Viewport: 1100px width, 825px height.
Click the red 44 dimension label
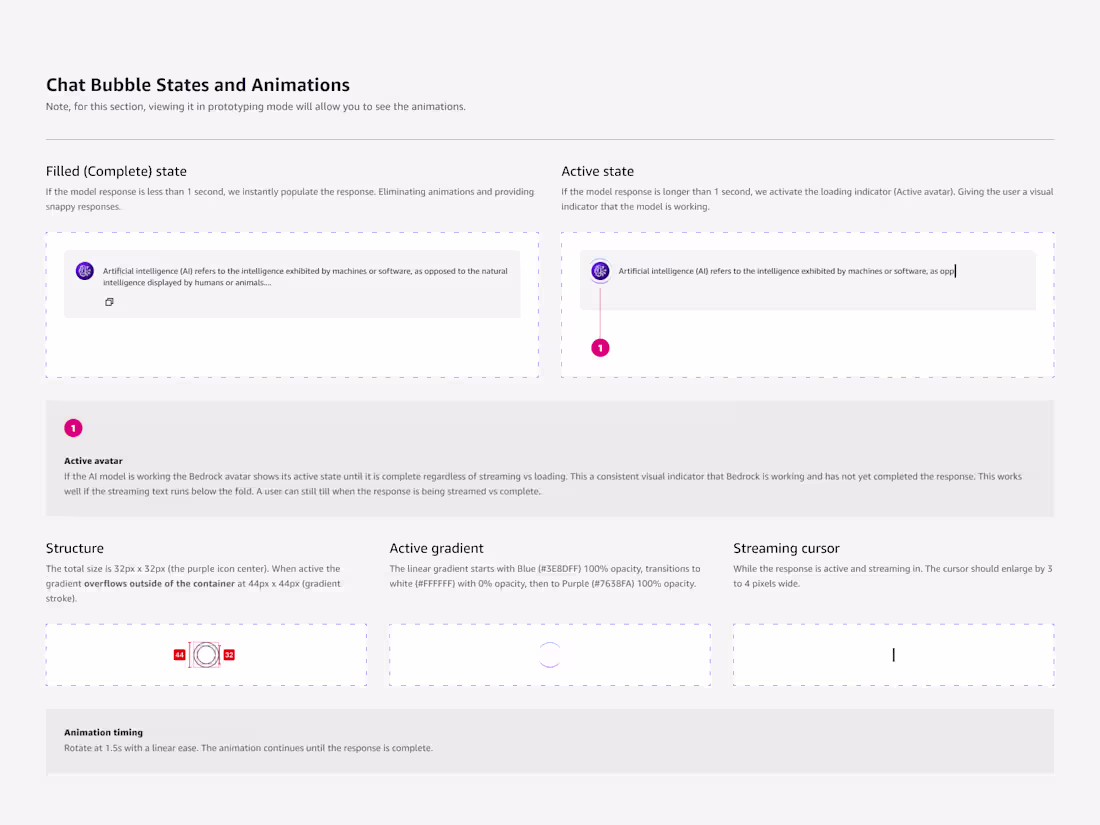tap(179, 655)
